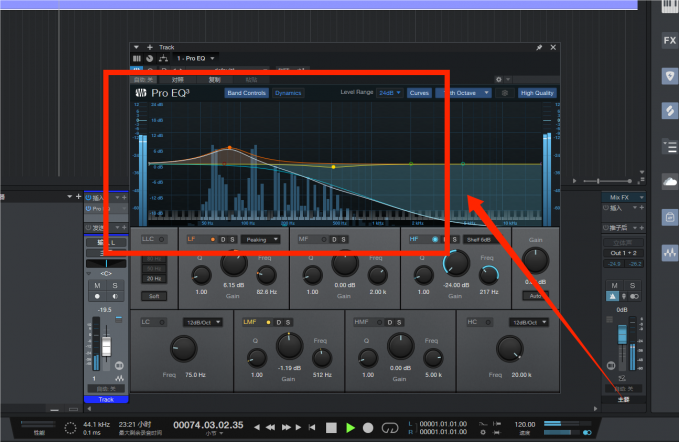The image size is (679, 442).
Task: Expand the triangle menu beside Track title
Action: (136, 47)
